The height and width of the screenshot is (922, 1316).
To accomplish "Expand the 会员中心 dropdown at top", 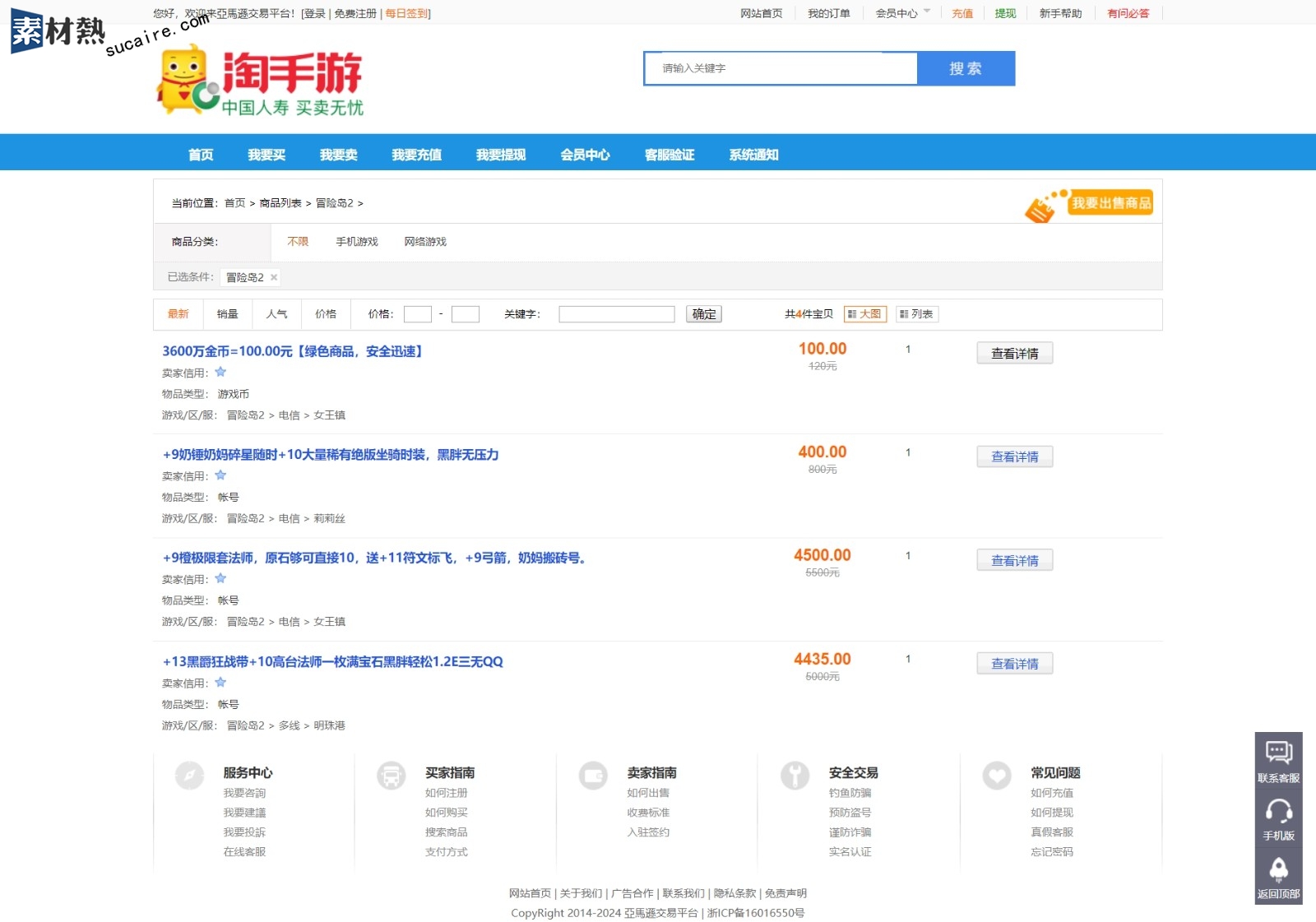I will click(x=902, y=13).
